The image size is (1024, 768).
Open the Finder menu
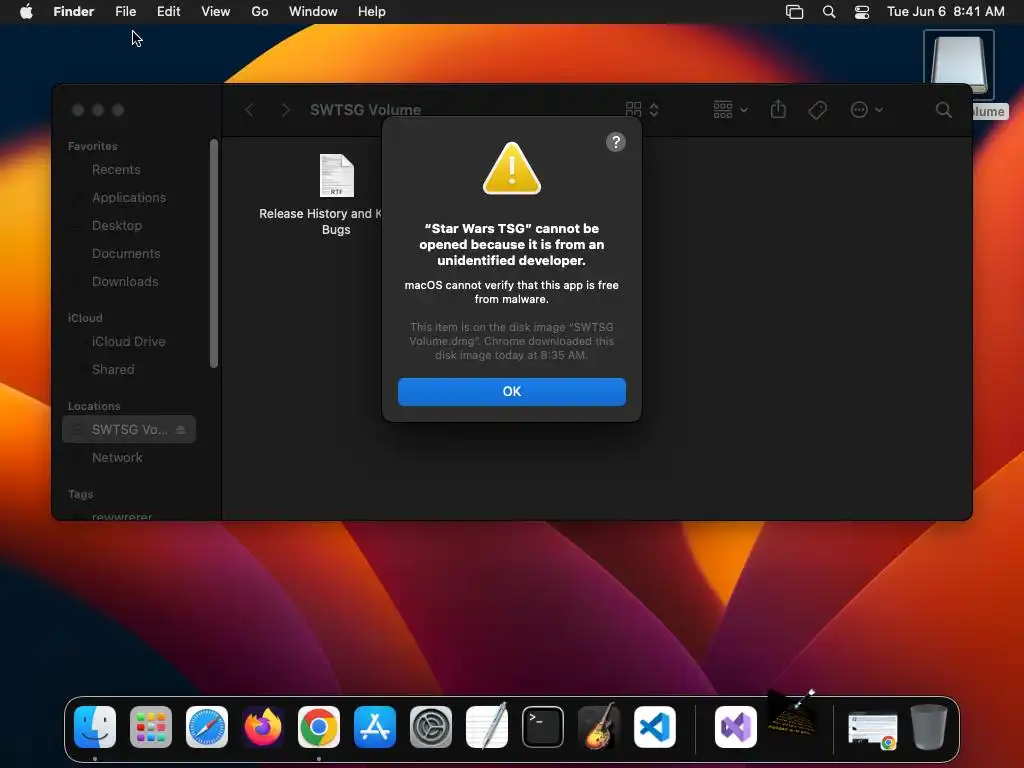pyautogui.click(x=74, y=12)
